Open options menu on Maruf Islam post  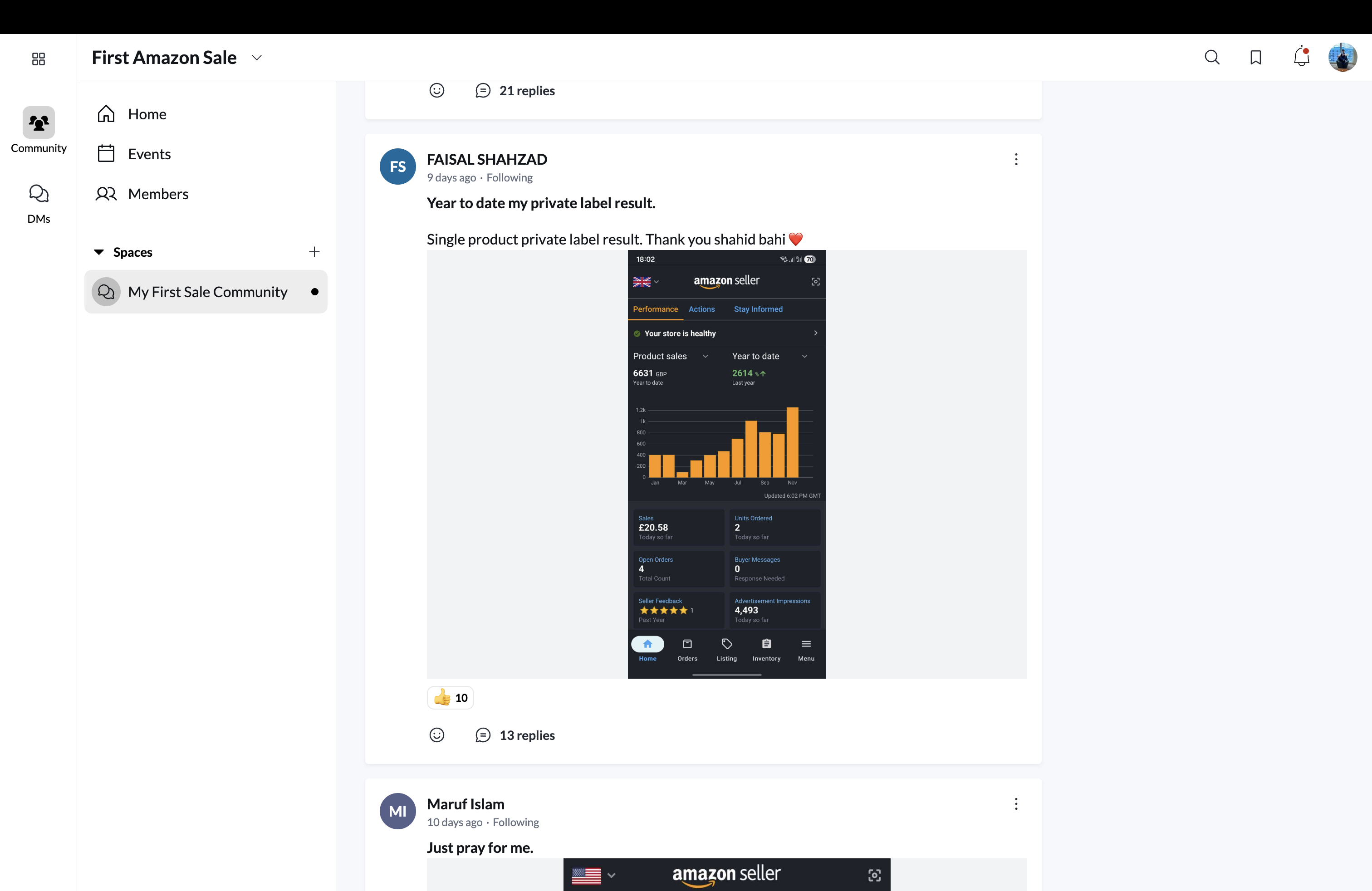[1016, 803]
